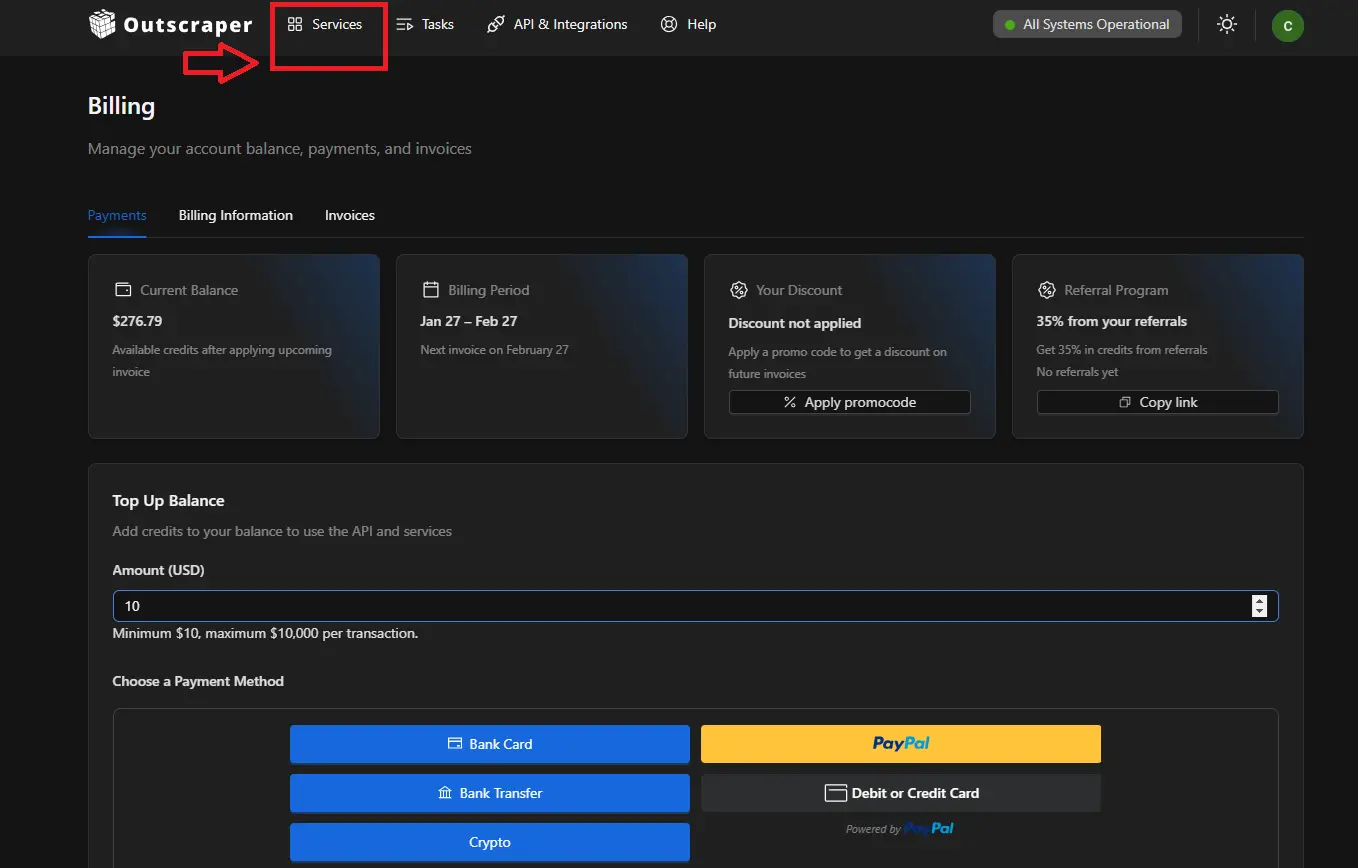Open the Help menu
Viewport: 1358px width, 868px height.
[x=689, y=24]
